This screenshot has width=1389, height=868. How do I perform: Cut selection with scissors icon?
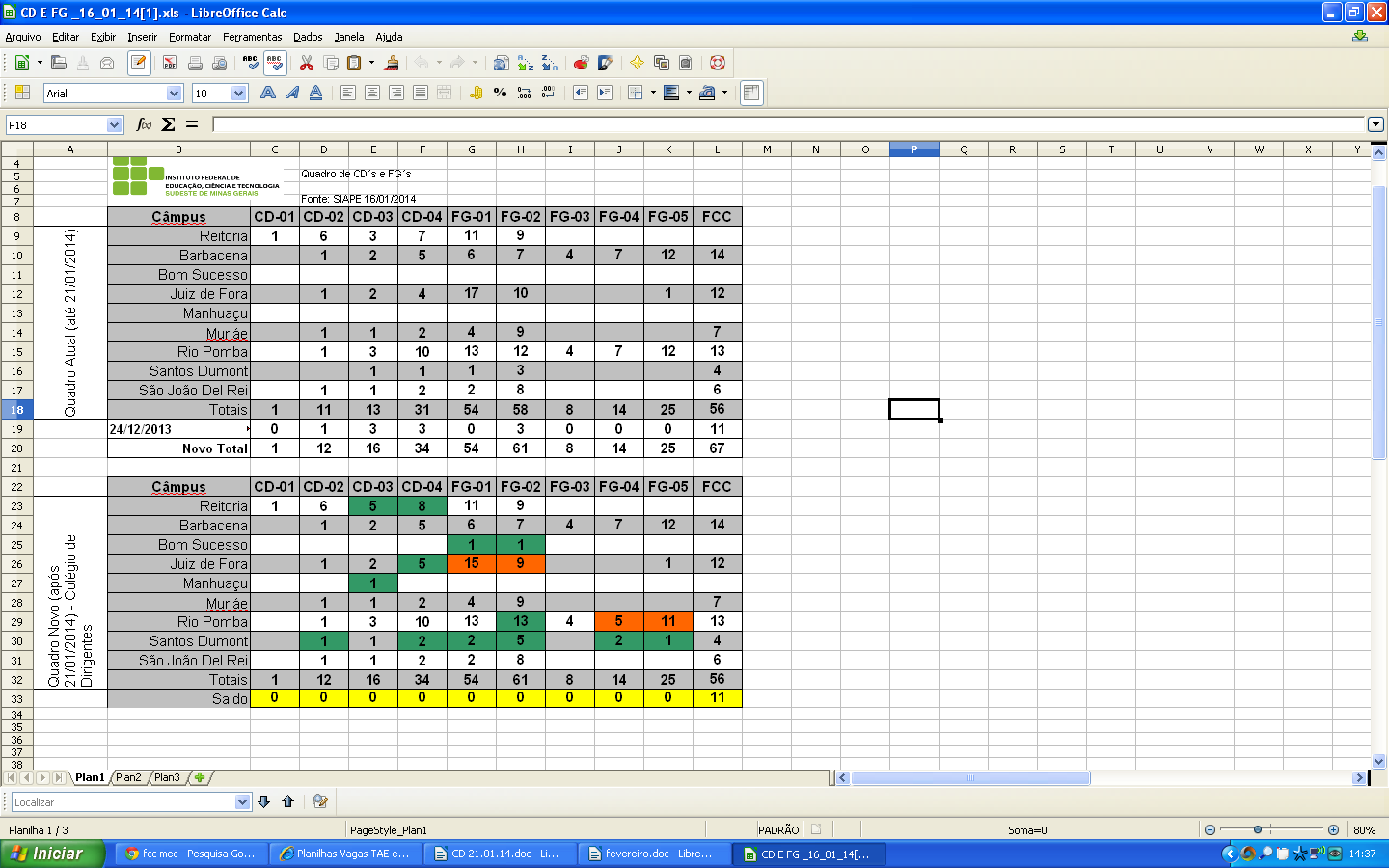pos(307,63)
